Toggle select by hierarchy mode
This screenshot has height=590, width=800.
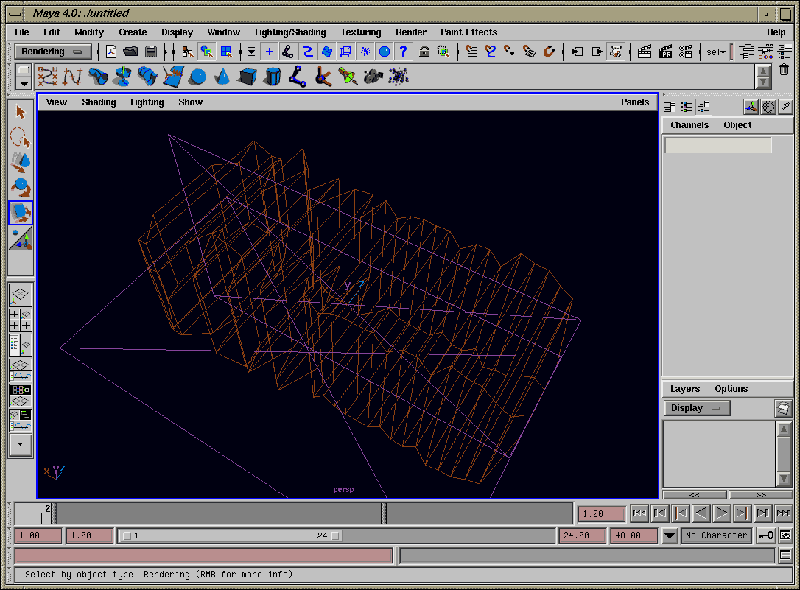click(187, 51)
